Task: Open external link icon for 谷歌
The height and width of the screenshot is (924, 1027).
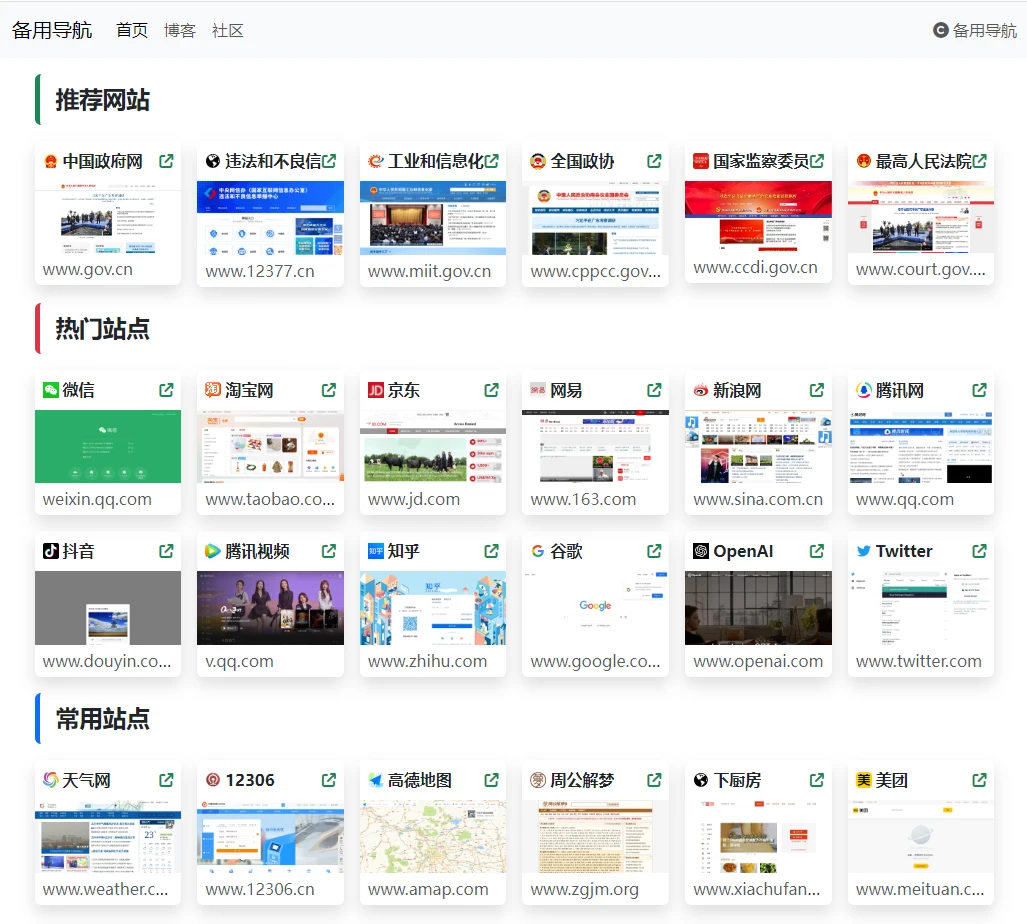Action: click(x=654, y=551)
